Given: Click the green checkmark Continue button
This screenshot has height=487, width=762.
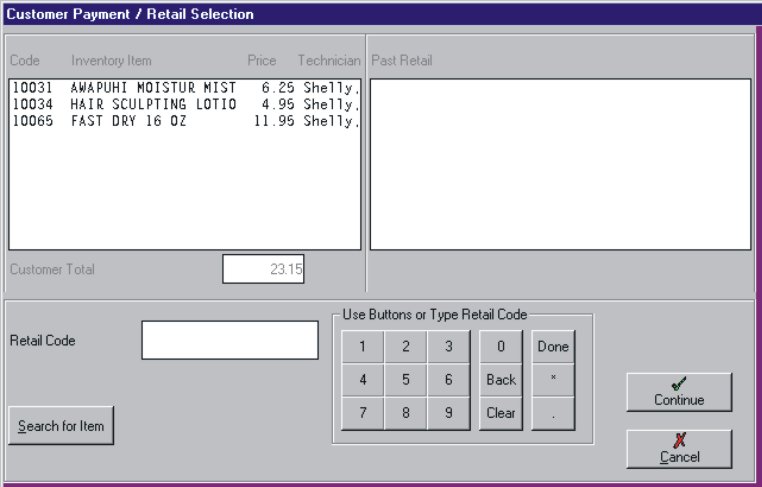Looking at the screenshot, I should pos(679,391).
